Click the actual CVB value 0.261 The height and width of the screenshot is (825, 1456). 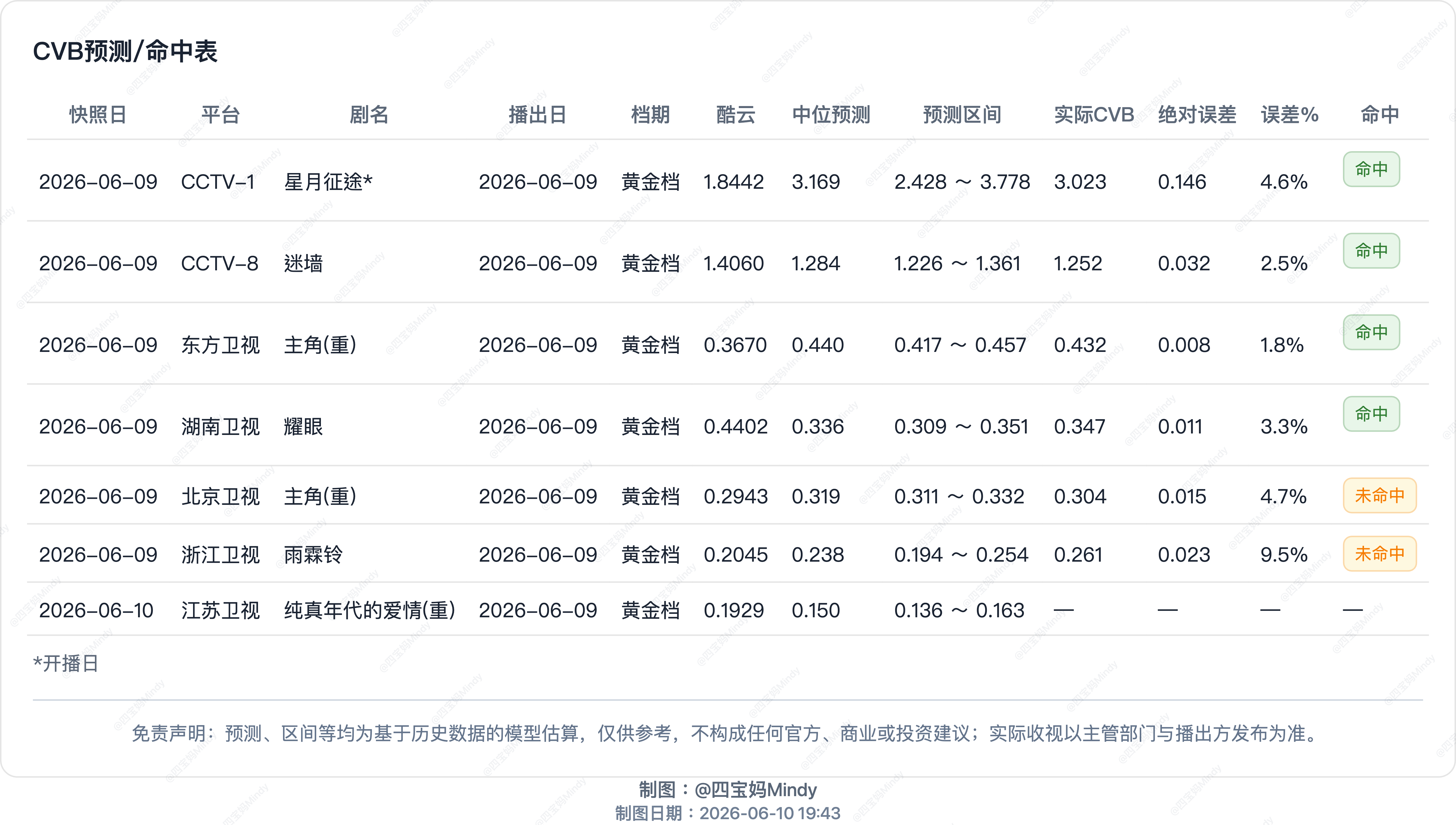(1078, 555)
